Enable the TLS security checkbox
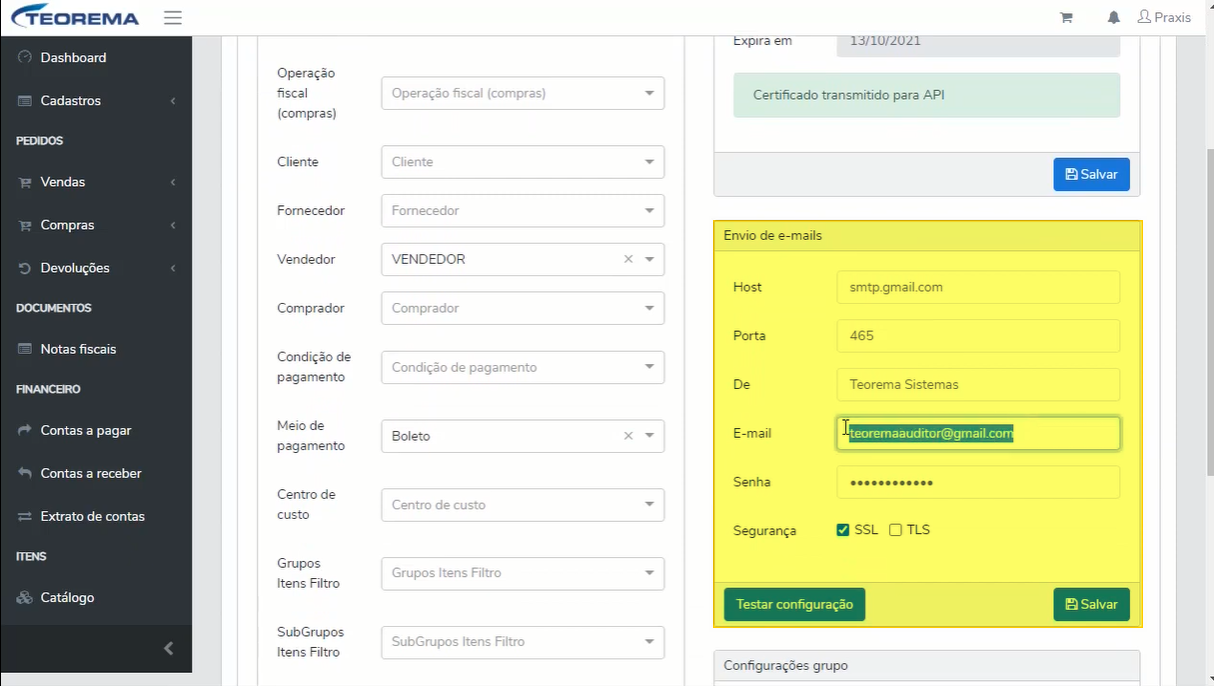 [x=896, y=530]
